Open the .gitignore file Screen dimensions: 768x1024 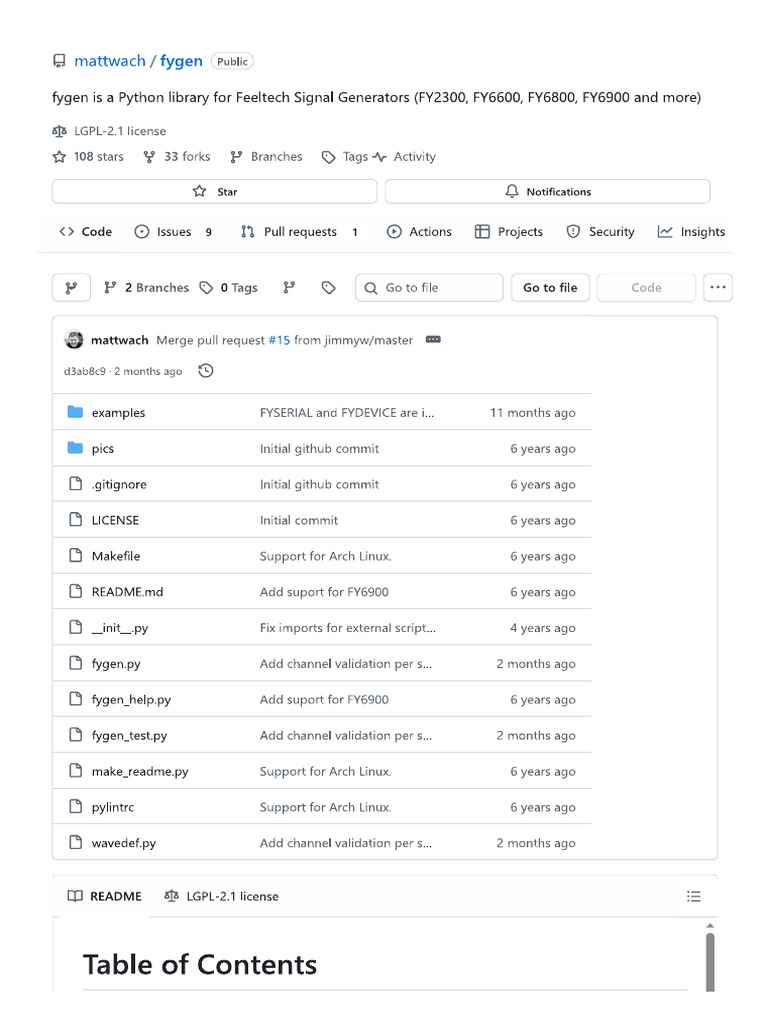[x=119, y=485]
